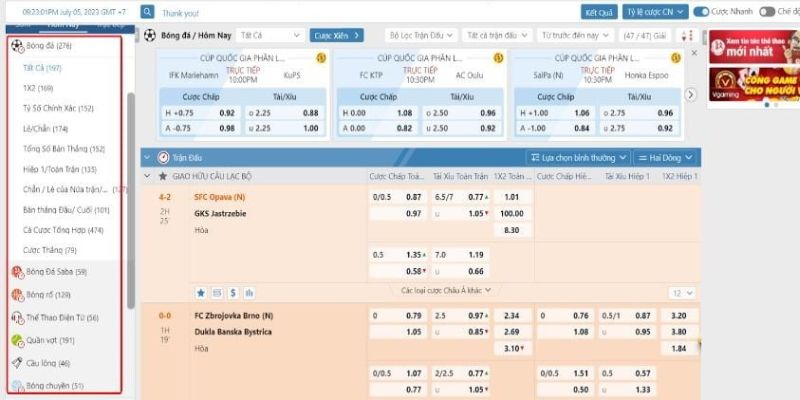Open the Tỷ lệ cược CN dropdown
Image resolution: width=800 pixels, height=400 pixels.
(x=655, y=12)
